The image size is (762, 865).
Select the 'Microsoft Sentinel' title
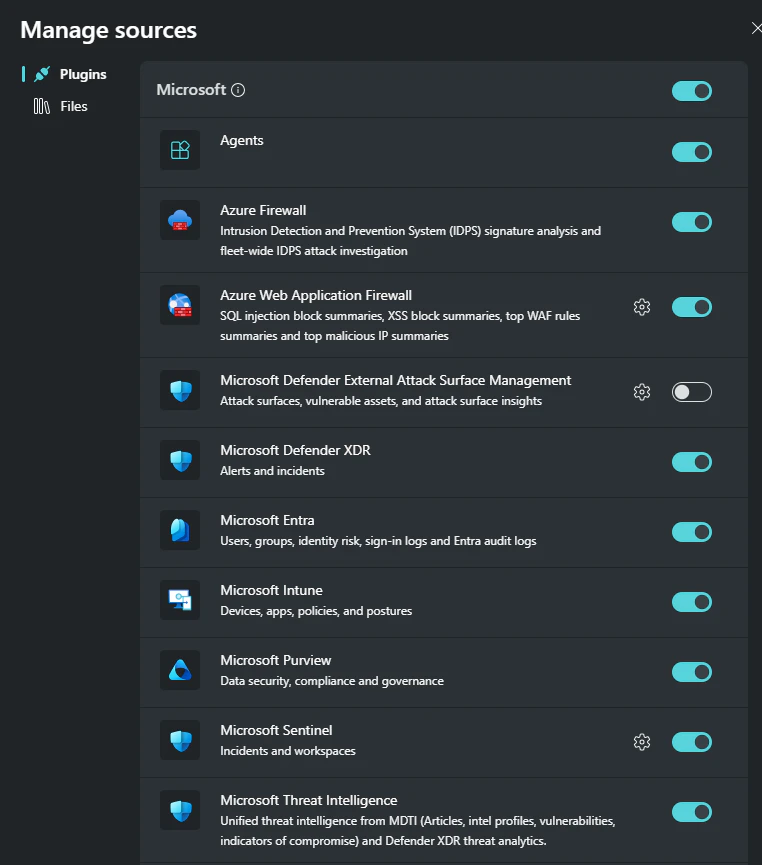[x=276, y=730]
